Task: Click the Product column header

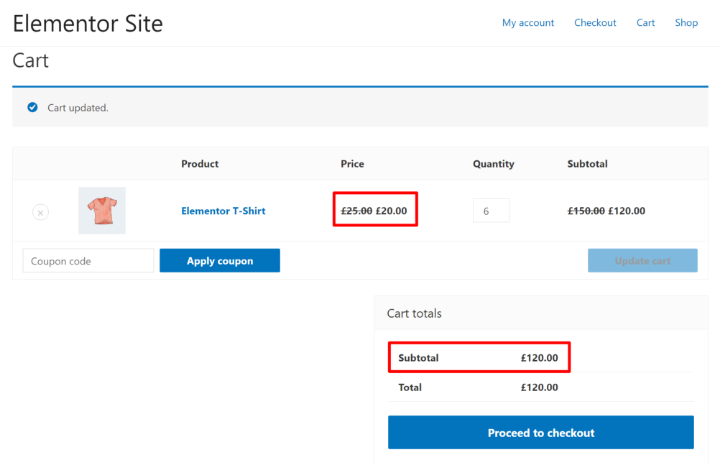Action: [200, 164]
